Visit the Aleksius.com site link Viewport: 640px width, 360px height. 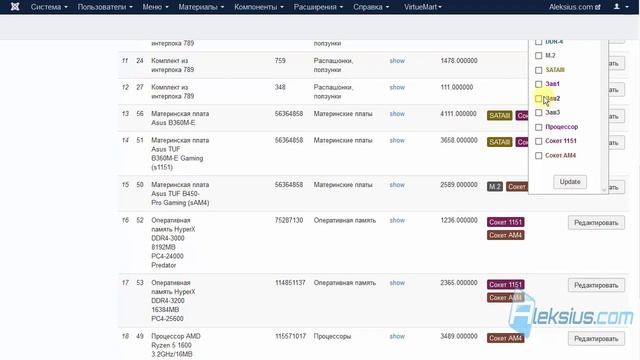point(574,7)
